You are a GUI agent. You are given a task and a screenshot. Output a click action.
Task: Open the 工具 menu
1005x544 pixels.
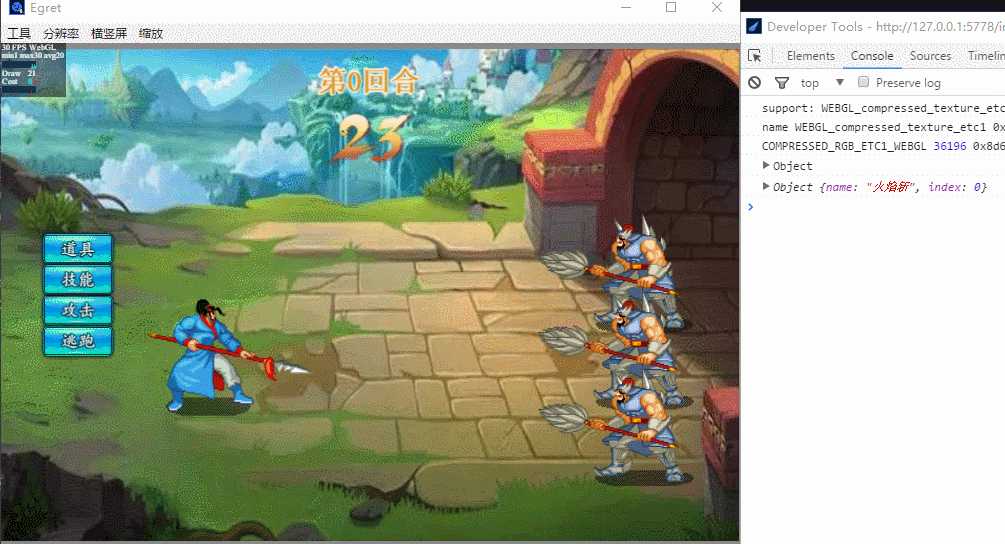coord(19,33)
